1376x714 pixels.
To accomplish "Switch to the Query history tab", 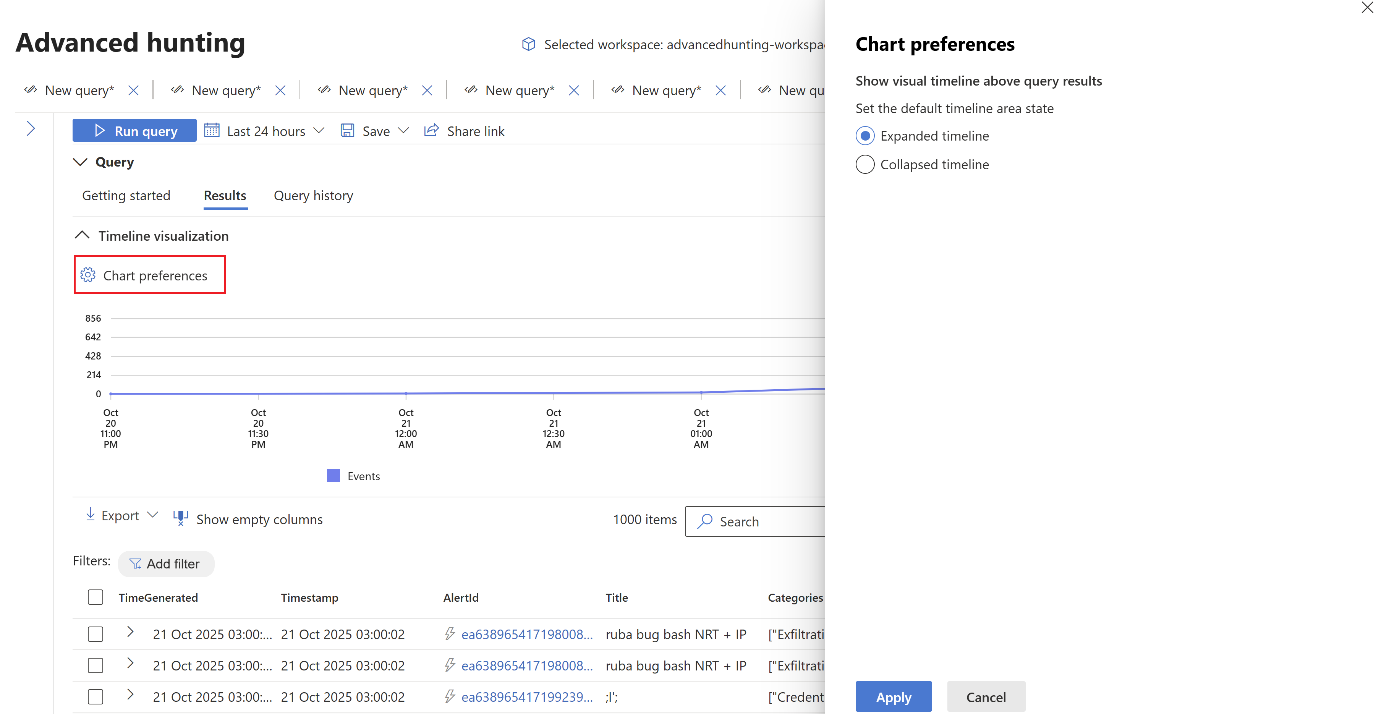I will (313, 196).
